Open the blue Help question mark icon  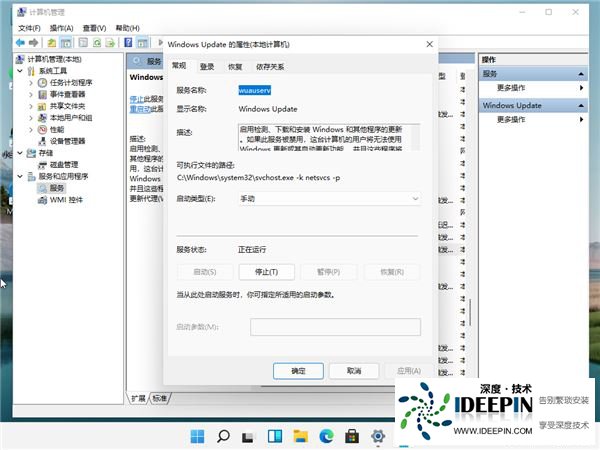128,43
